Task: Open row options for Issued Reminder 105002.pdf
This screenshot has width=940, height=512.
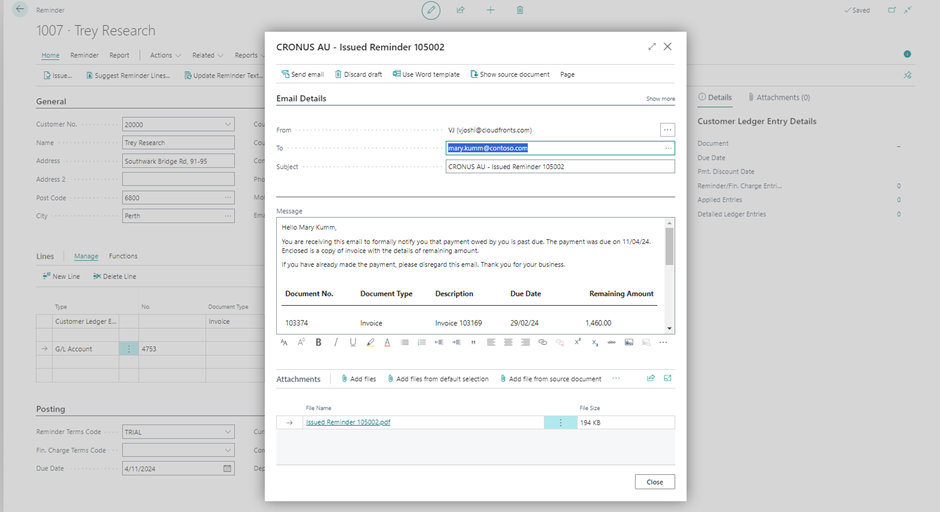Action: click(561, 422)
